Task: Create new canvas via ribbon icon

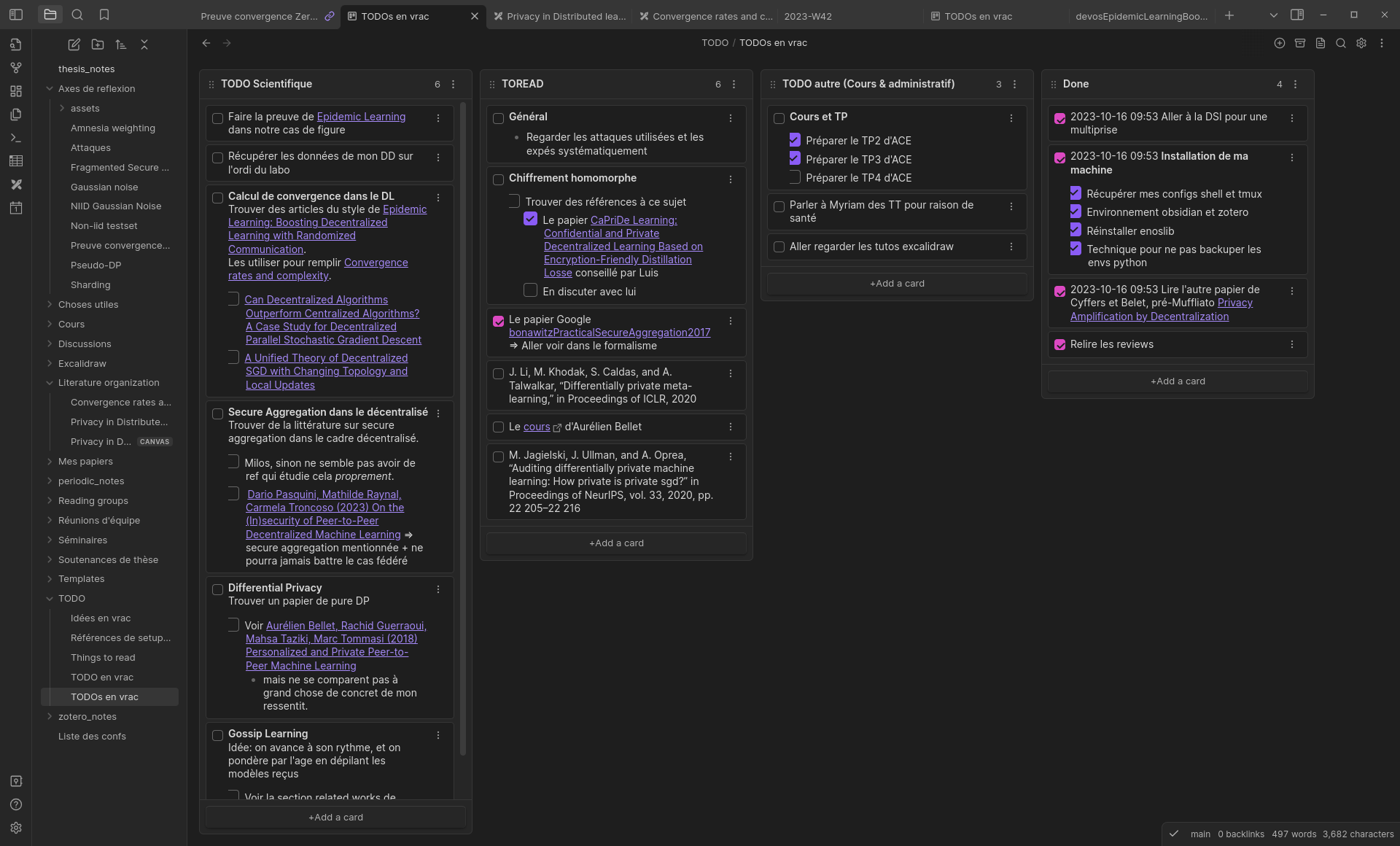Action: coord(16,91)
